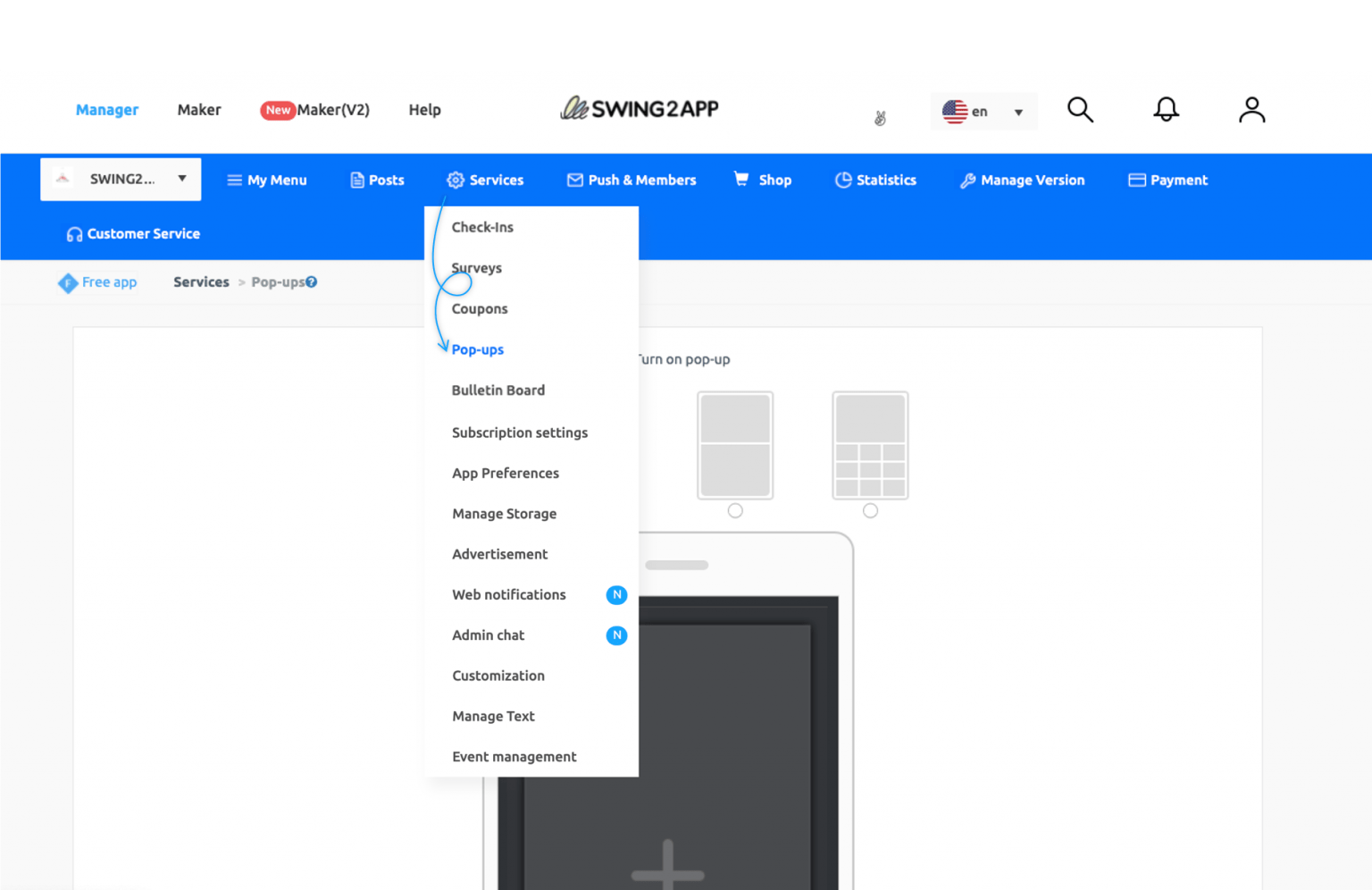Screen dimensions: 1372x890
Task: Switch to the Maker tab
Action: coord(198,109)
